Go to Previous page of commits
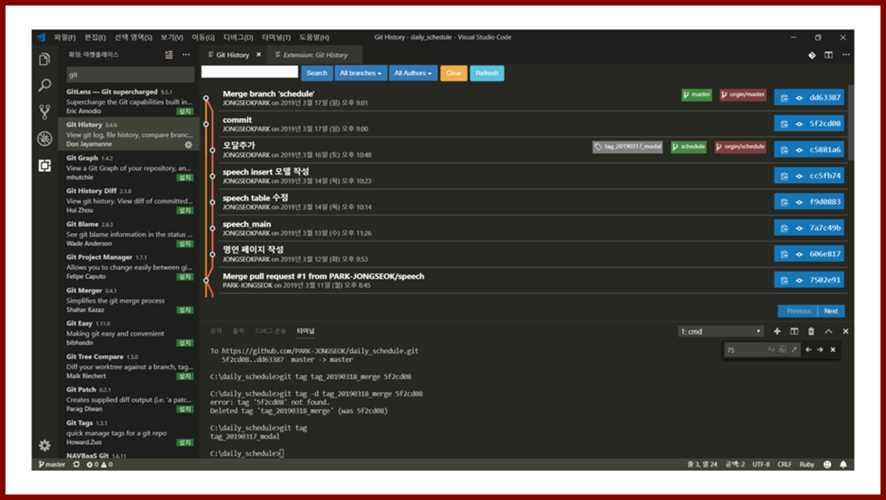Image resolution: width=886 pixels, height=500 pixels. coord(798,311)
